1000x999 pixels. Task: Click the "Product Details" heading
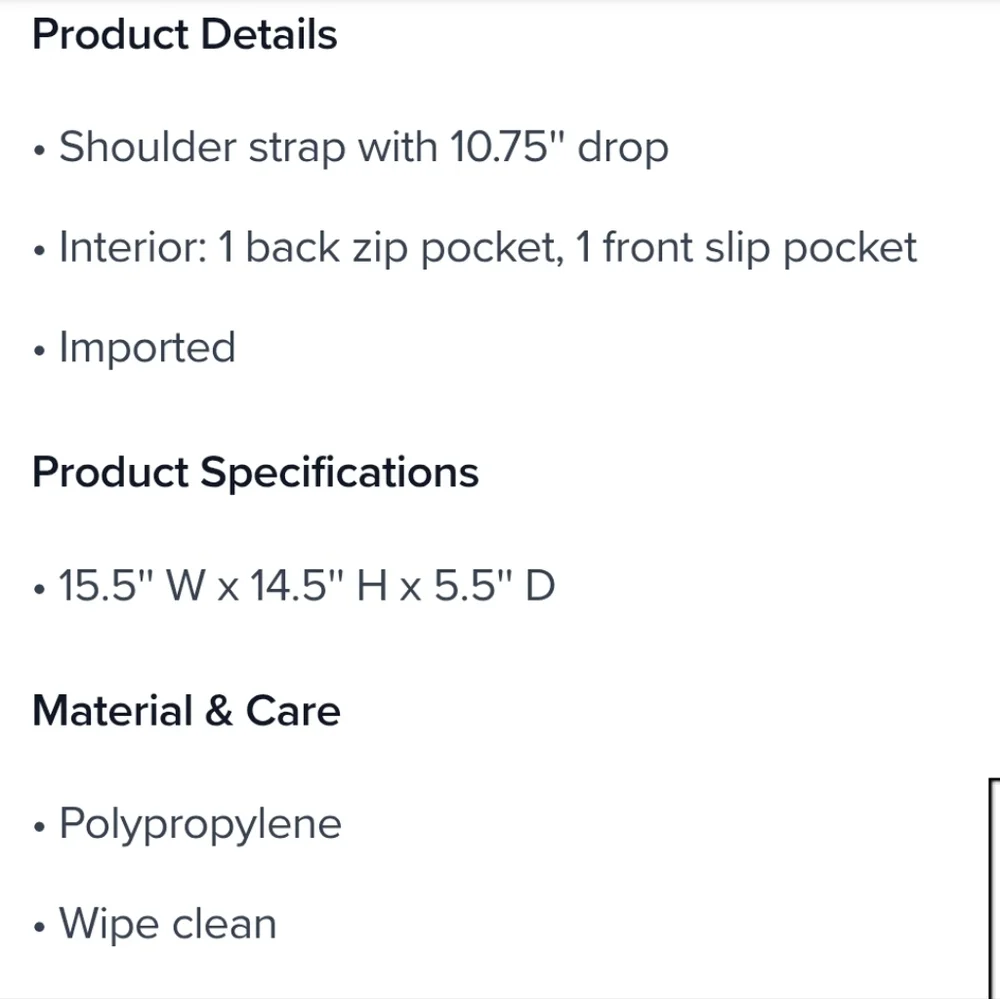[184, 35]
